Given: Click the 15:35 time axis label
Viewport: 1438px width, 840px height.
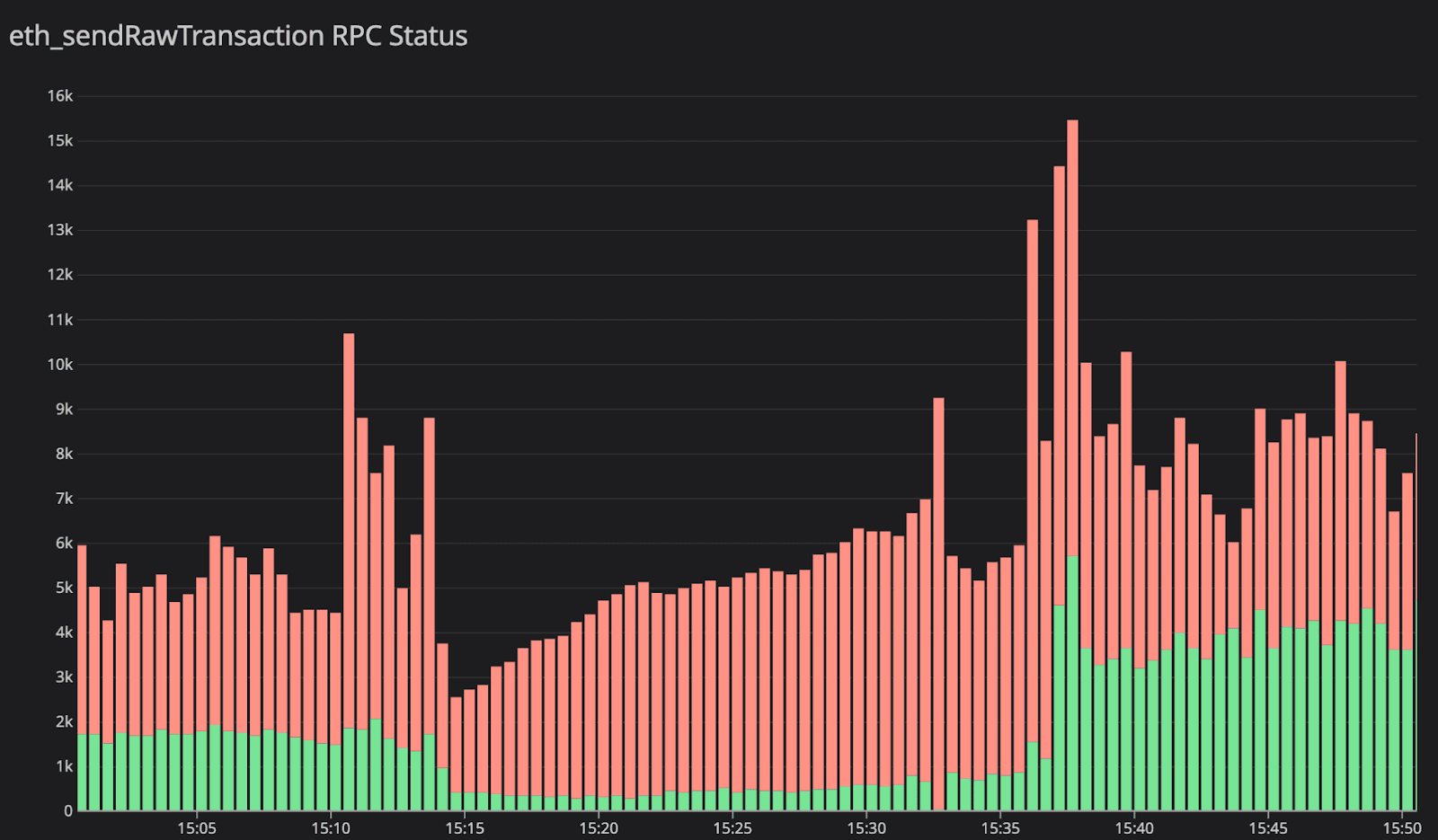Looking at the screenshot, I should point(1000,828).
